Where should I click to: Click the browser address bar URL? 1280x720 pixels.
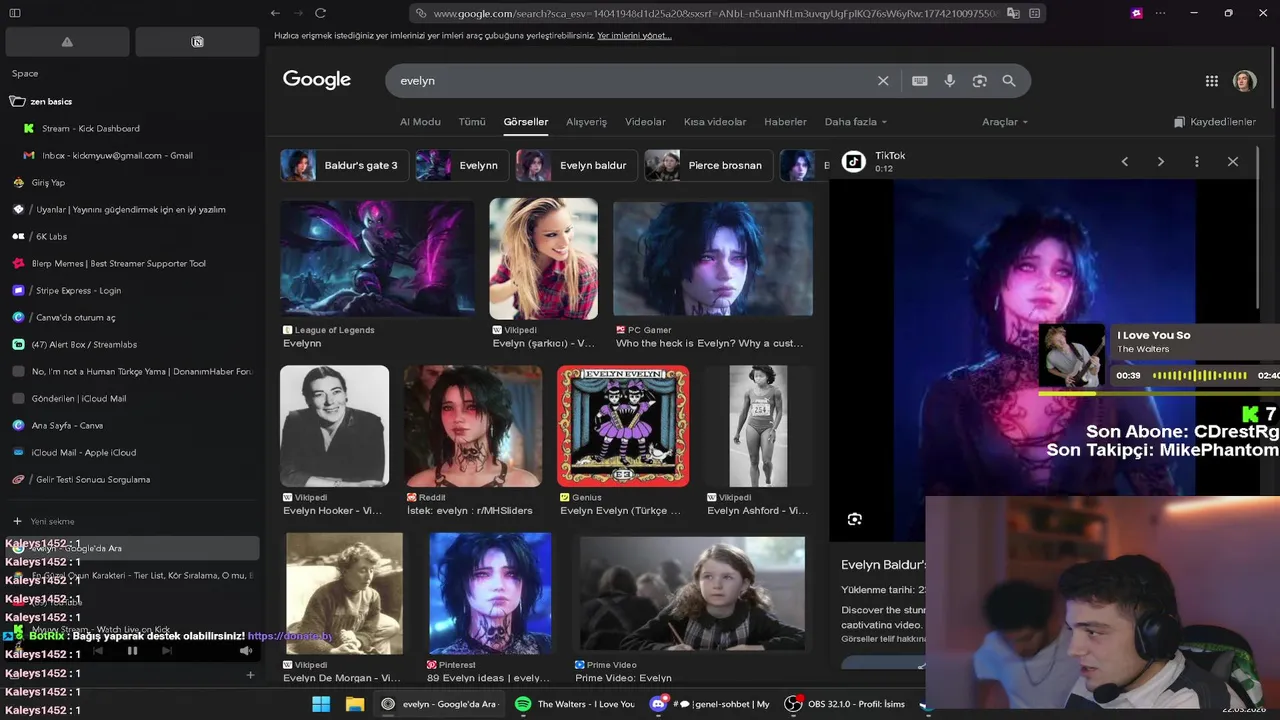click(715, 13)
